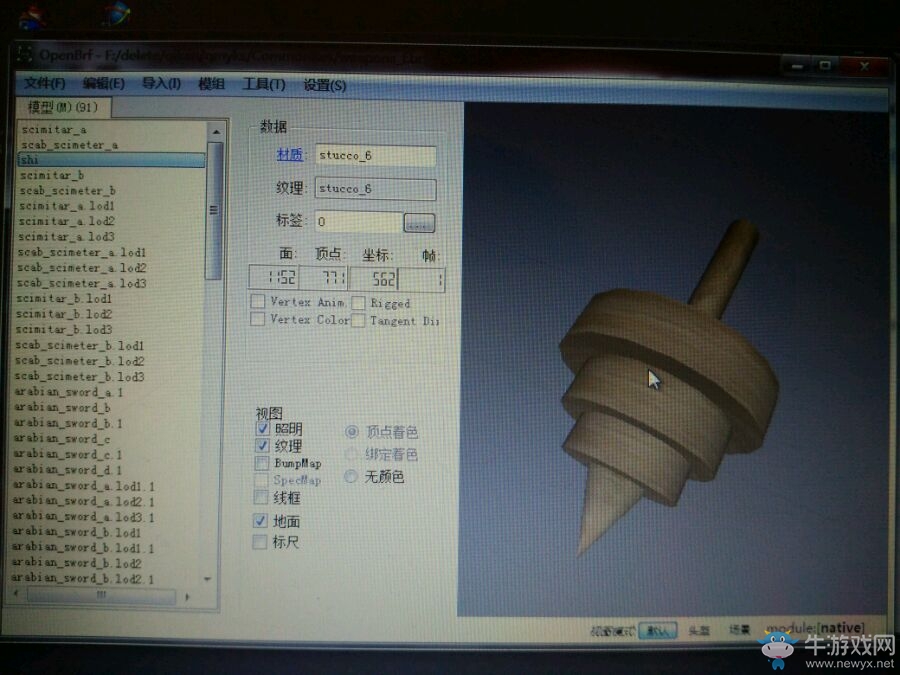
Task: Select the 无颜色 radio button
Action: pyautogui.click(x=351, y=476)
